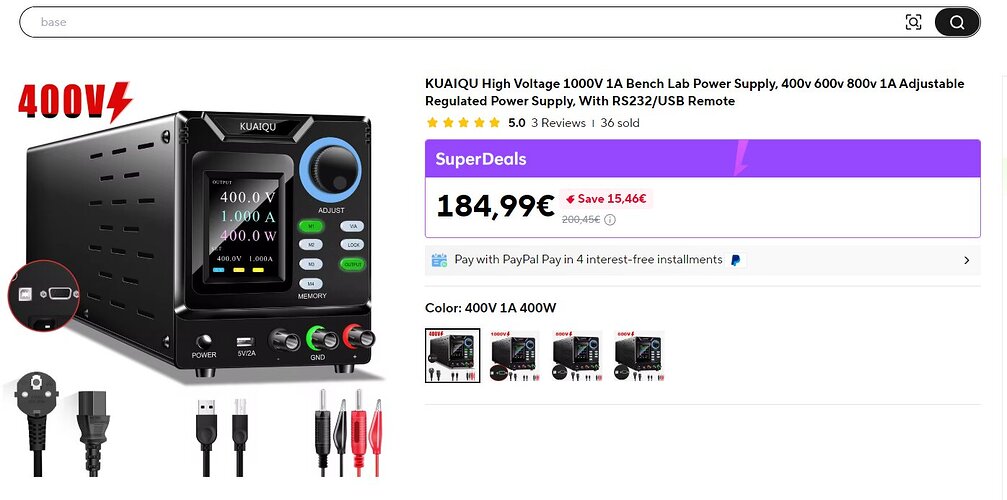Open the Pay with PayPal installments row
The width and height of the screenshot is (1007, 500).
coord(703,260)
